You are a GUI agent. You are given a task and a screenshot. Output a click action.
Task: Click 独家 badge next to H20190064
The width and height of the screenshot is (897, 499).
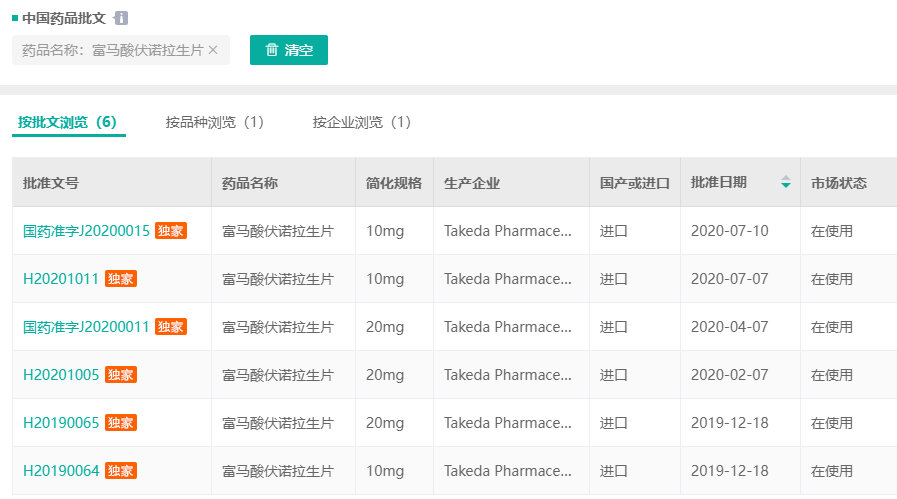[x=121, y=471]
